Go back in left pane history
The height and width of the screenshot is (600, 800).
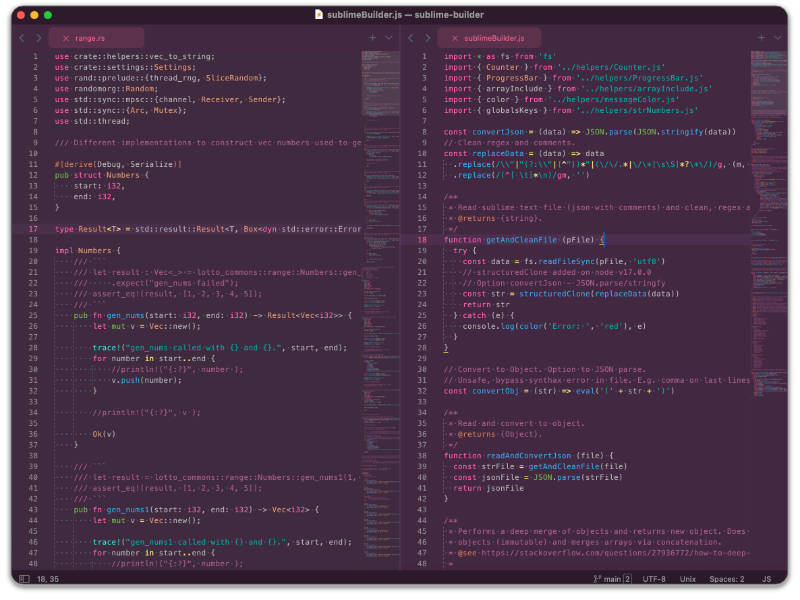click(x=22, y=38)
